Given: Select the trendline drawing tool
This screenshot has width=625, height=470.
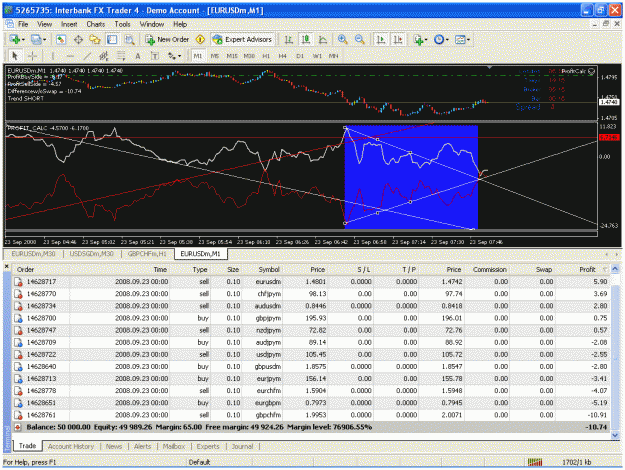Looking at the screenshot, I should pyautogui.click(x=87, y=56).
